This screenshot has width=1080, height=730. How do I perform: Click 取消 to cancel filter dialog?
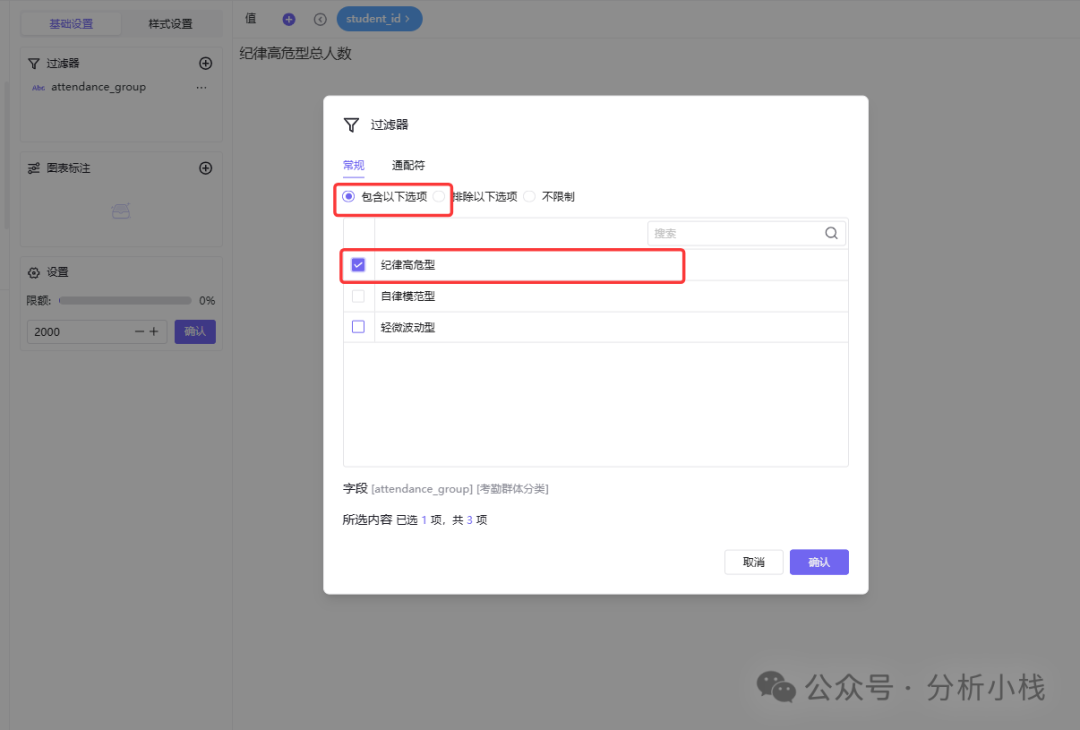(754, 563)
